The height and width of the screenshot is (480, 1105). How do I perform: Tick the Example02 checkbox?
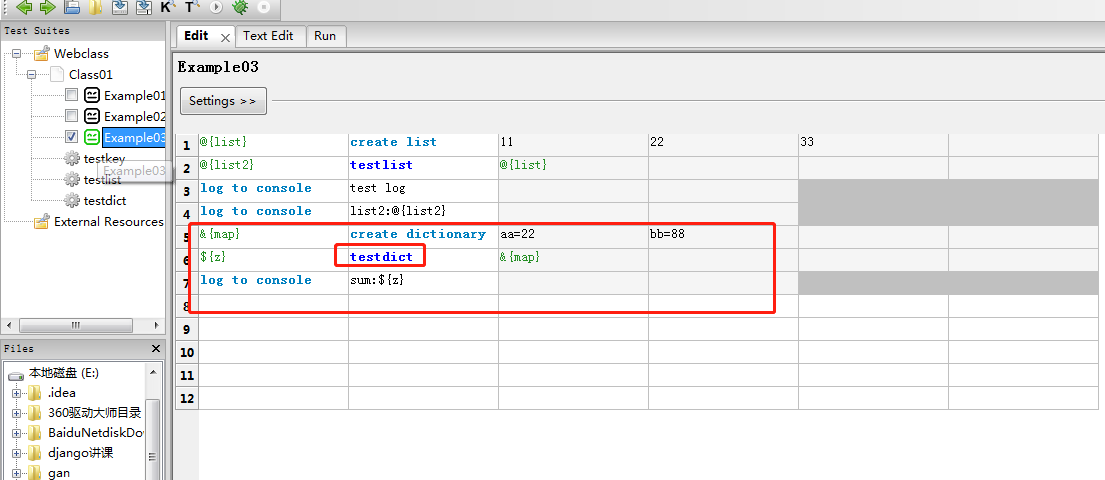[x=71, y=116]
